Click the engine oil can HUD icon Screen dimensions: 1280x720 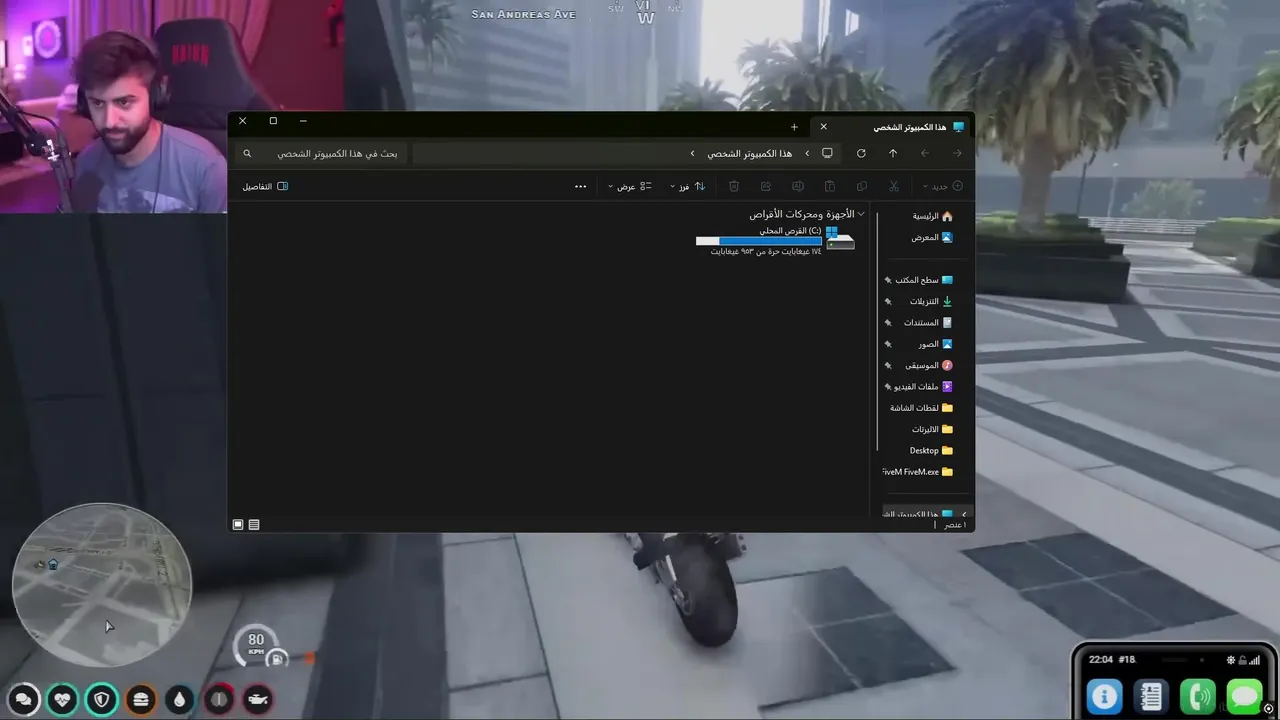click(258, 699)
